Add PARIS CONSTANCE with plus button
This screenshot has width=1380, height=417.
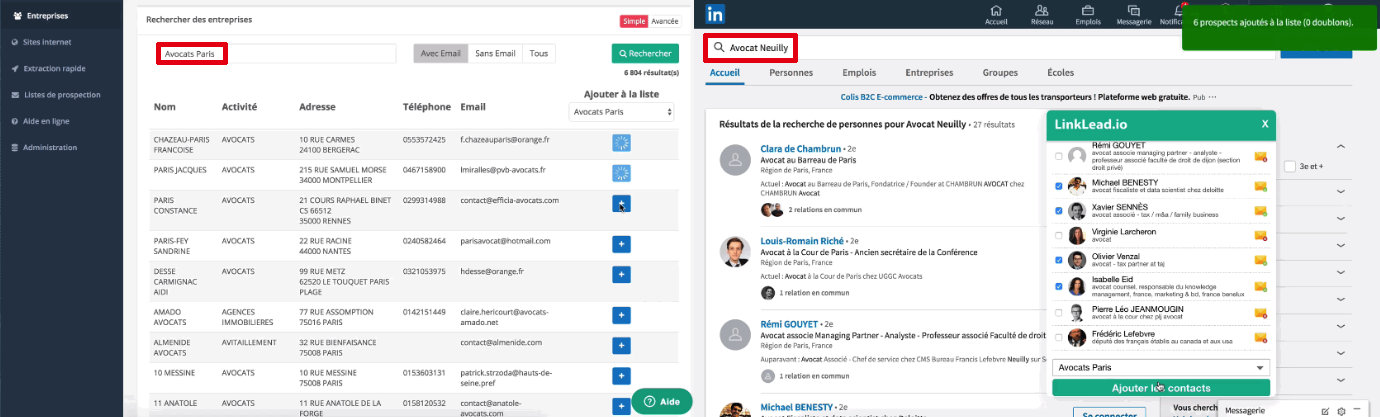click(621, 203)
